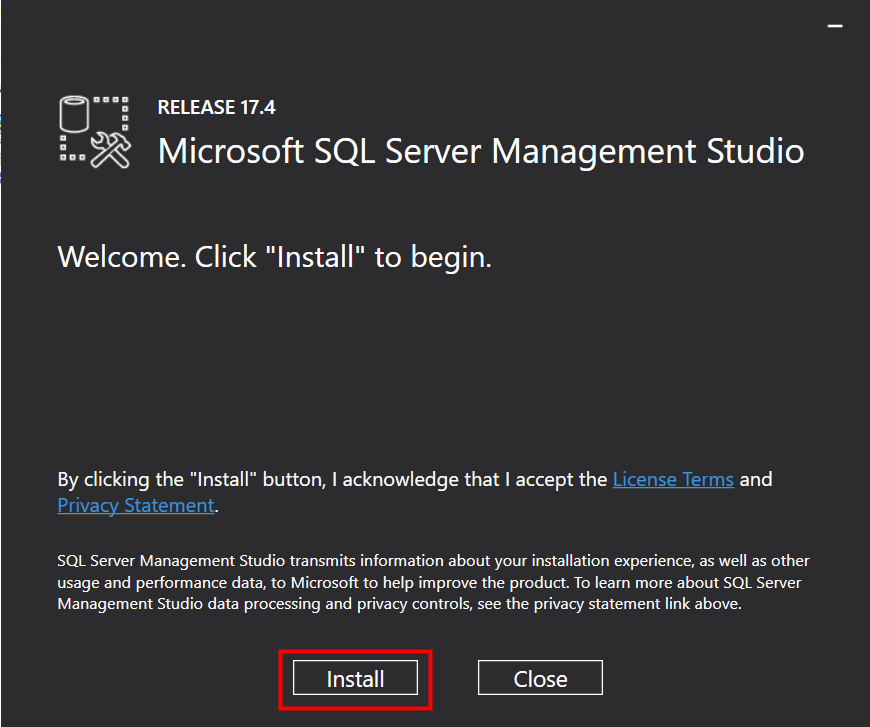Screen dimensions: 870x727
Task: Click the Install button
Action: [355, 679]
